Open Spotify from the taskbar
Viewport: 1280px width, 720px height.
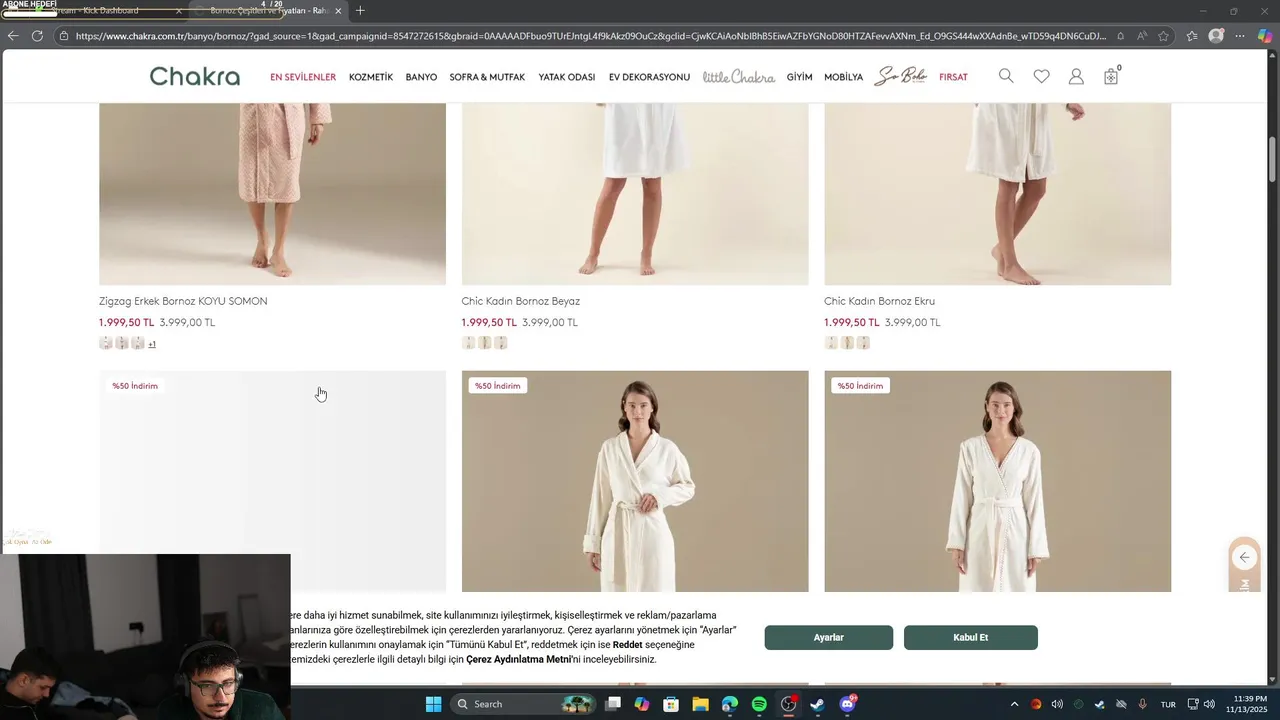tap(759, 704)
